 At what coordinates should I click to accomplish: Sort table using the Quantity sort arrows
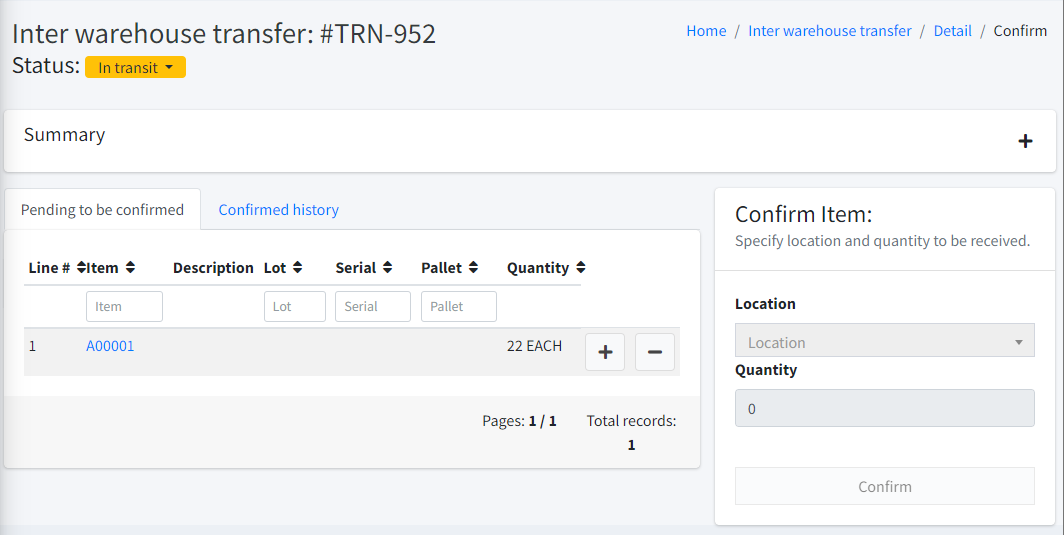[x=581, y=268]
